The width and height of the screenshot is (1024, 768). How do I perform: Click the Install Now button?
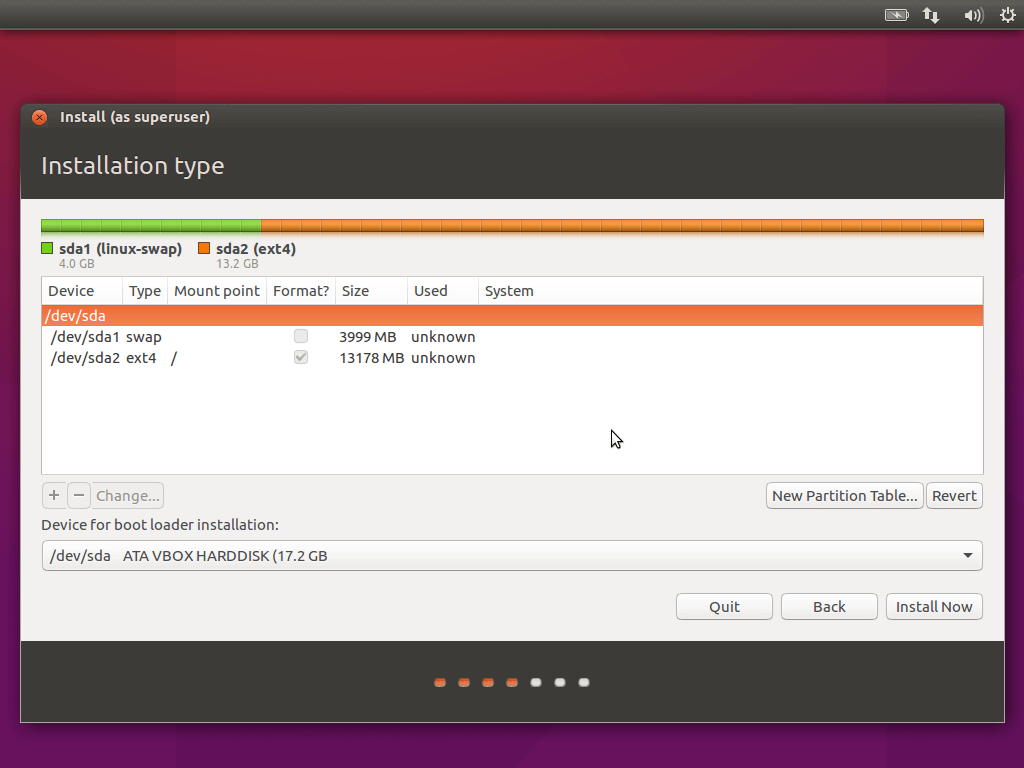(933, 606)
